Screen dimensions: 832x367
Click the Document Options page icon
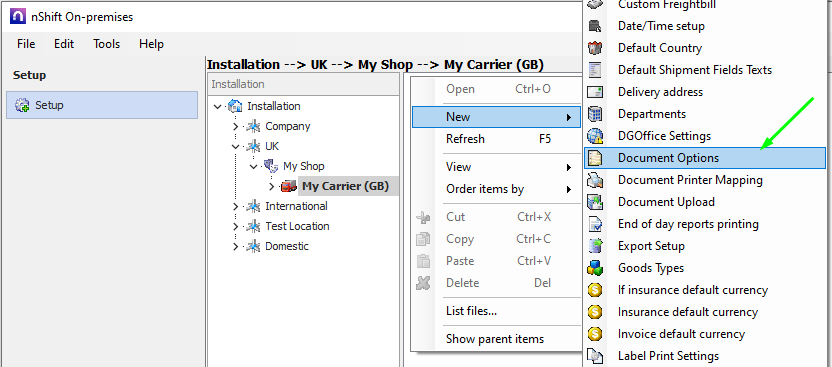(595, 158)
